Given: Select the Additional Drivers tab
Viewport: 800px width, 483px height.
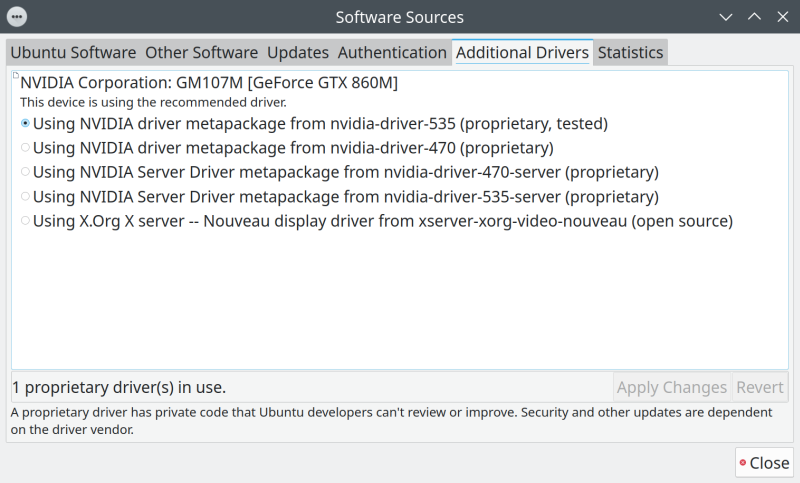Looking at the screenshot, I should pos(522,53).
